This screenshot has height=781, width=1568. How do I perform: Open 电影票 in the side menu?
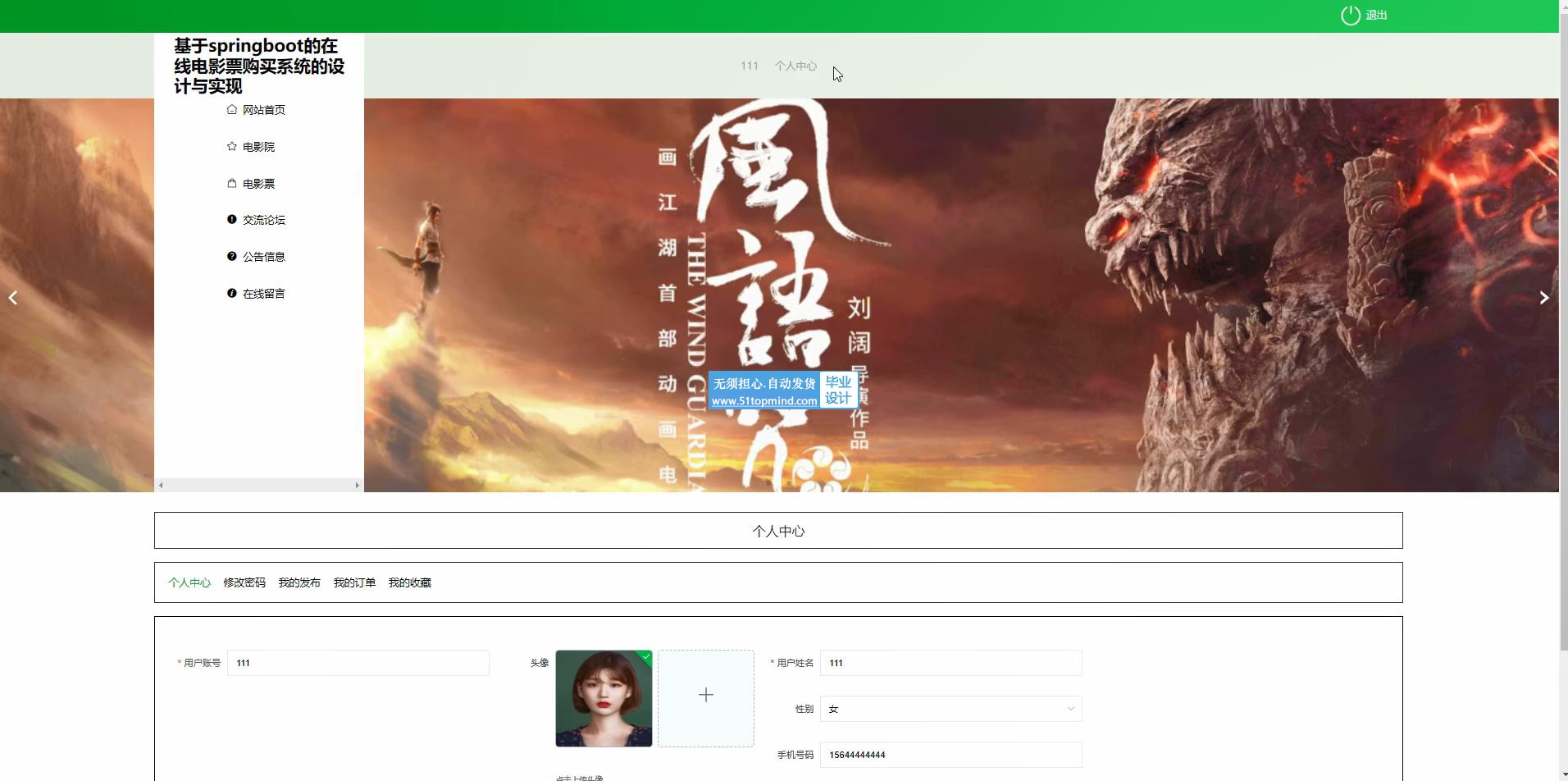[x=258, y=184]
